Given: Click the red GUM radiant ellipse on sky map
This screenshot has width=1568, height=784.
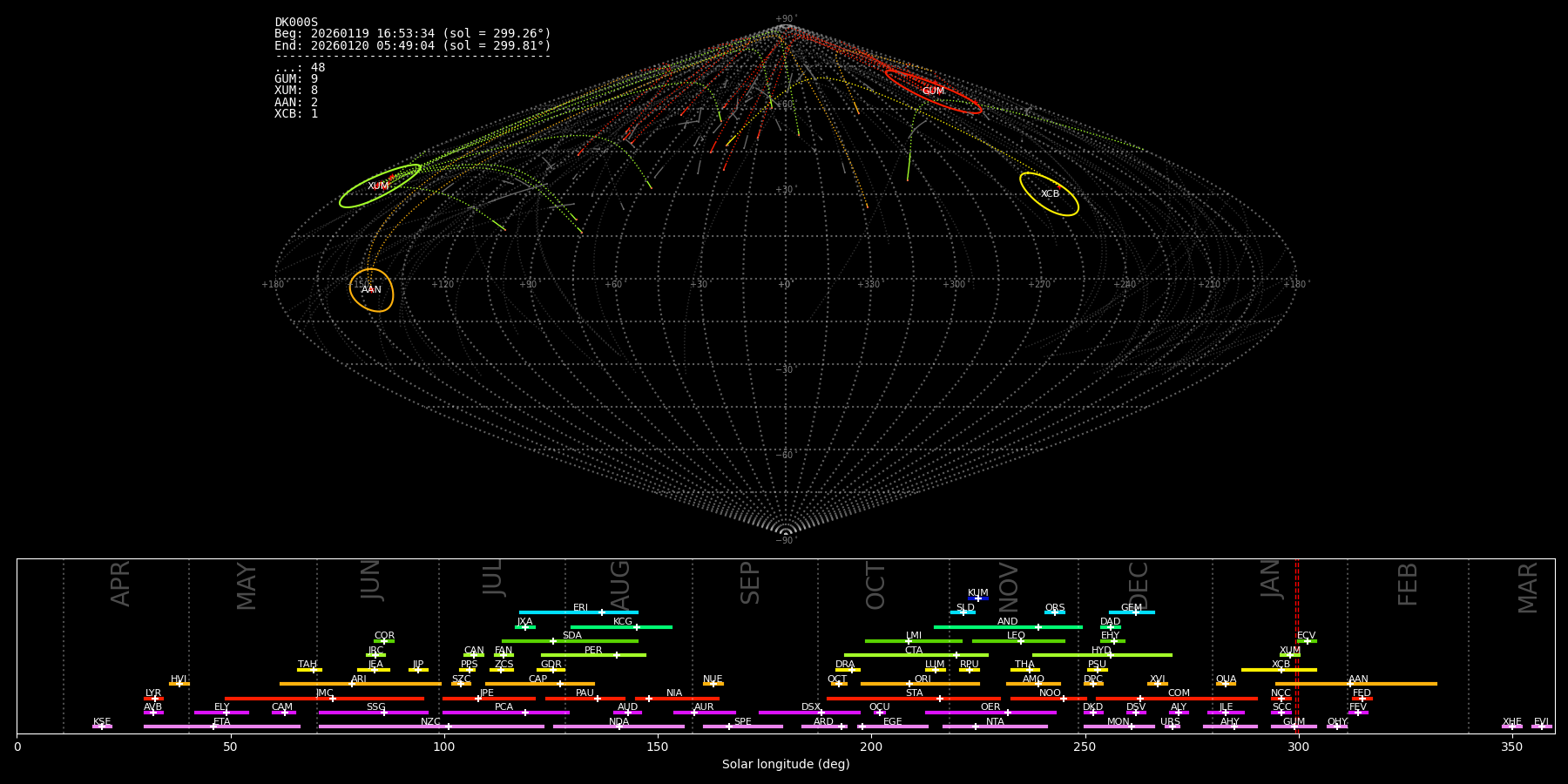Looking at the screenshot, I should click(933, 91).
